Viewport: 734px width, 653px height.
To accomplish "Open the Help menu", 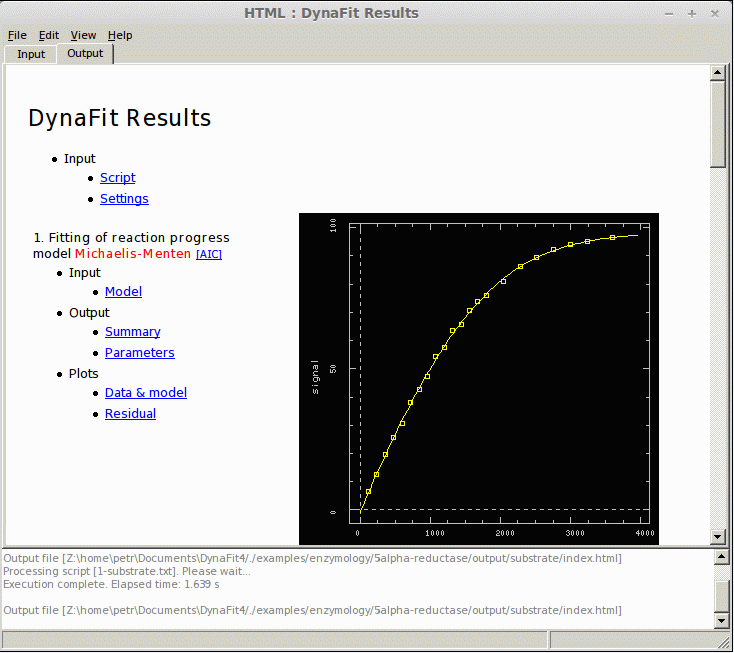I will coord(120,35).
